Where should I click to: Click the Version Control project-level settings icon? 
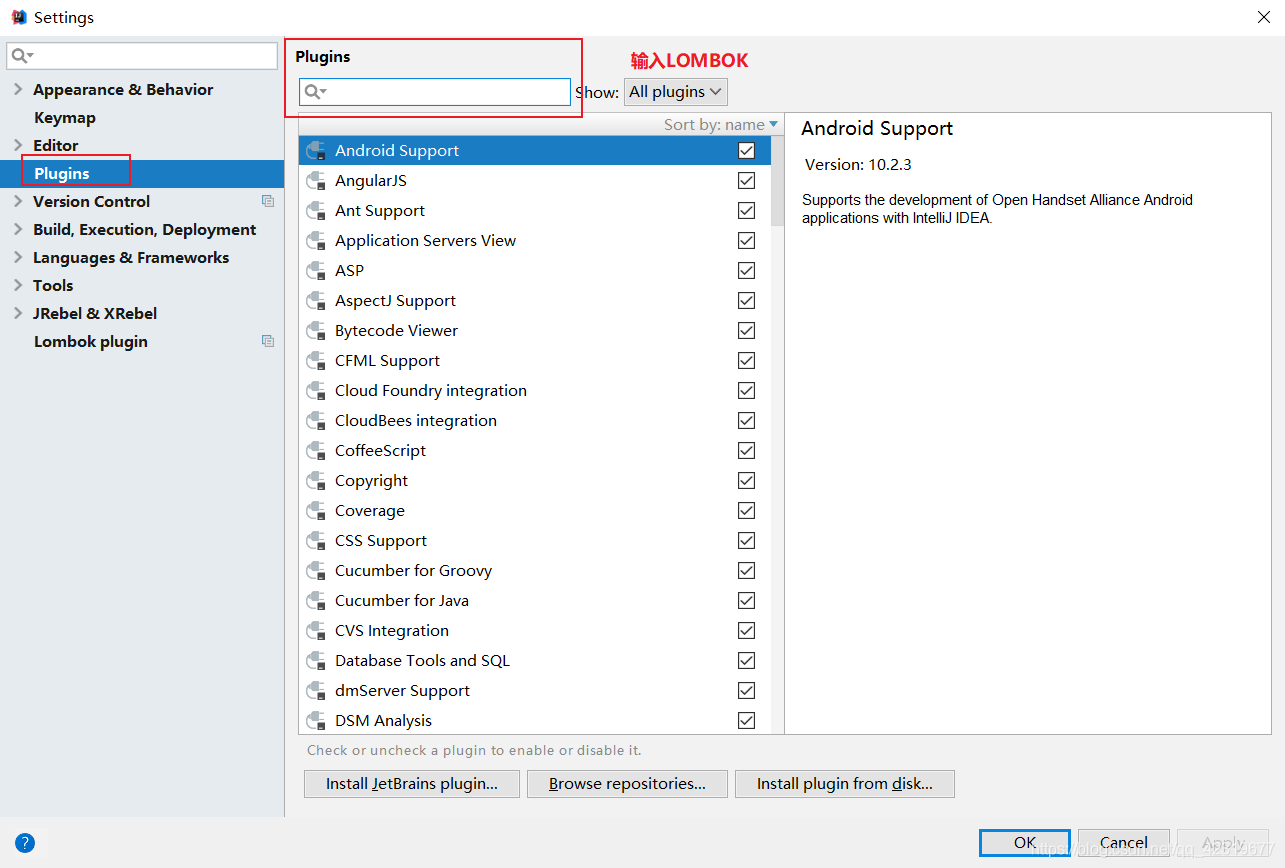pyautogui.click(x=268, y=201)
